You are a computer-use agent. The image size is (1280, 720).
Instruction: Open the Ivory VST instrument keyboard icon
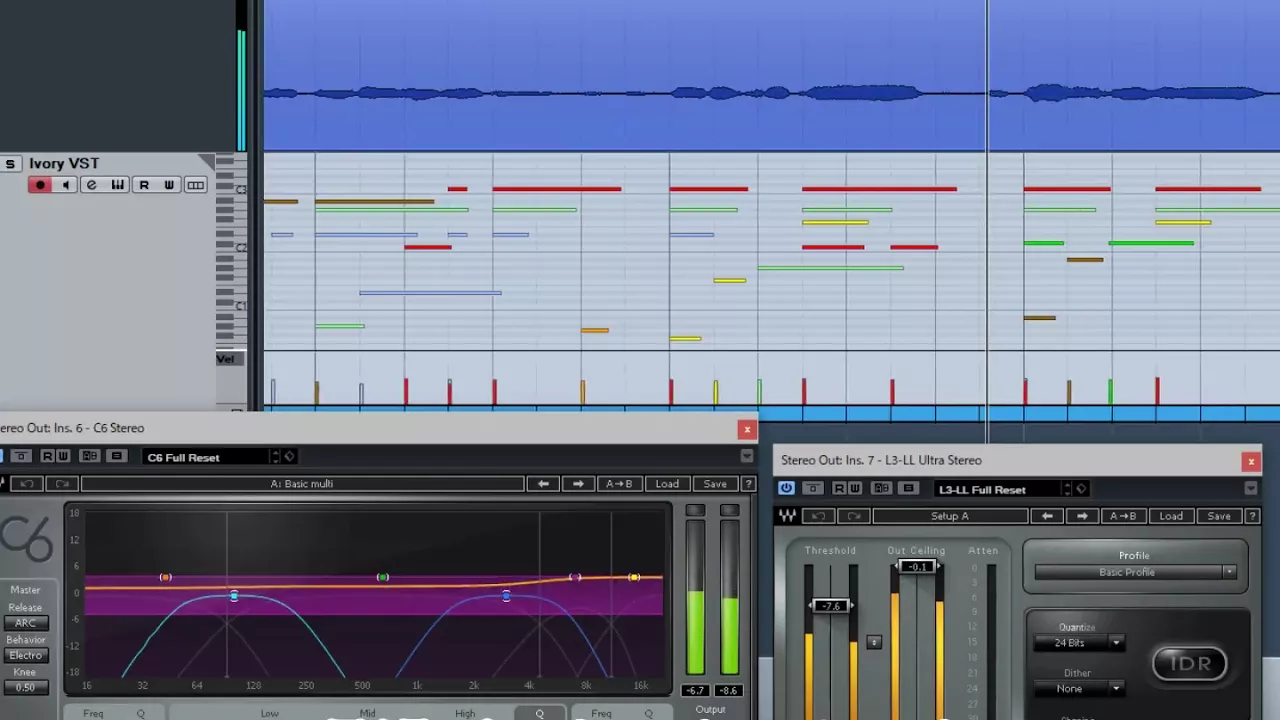pos(118,185)
